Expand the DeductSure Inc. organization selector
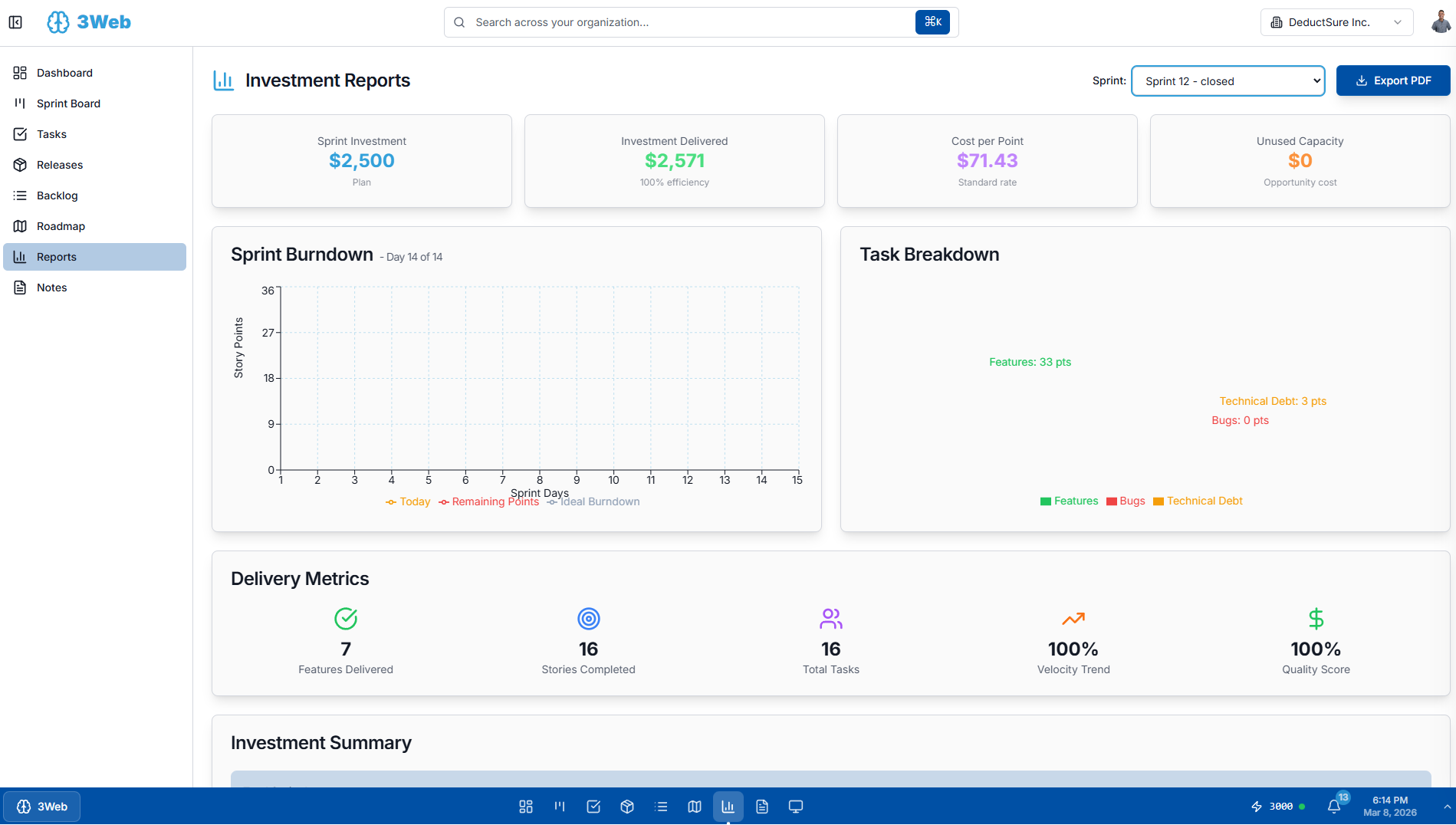The height and width of the screenshot is (825, 1456). coord(1336,22)
